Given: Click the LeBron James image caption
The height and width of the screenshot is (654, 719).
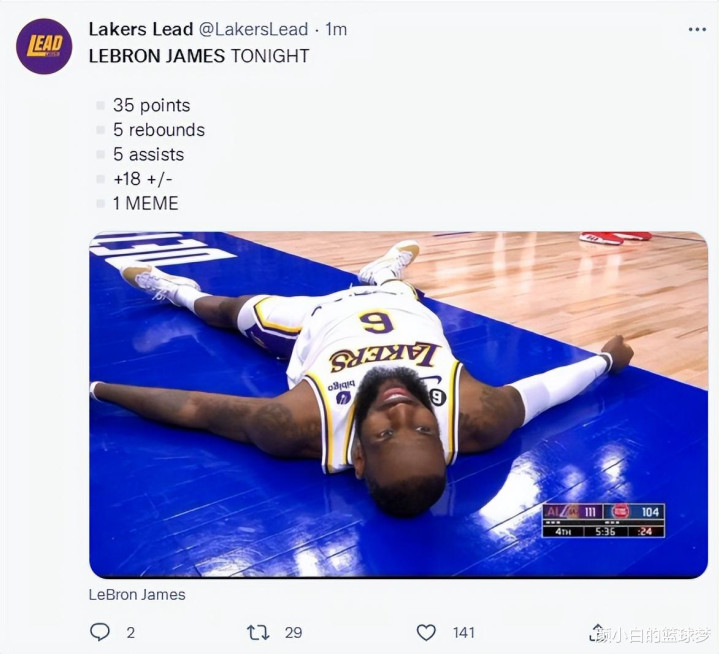Looking at the screenshot, I should coord(137,595).
